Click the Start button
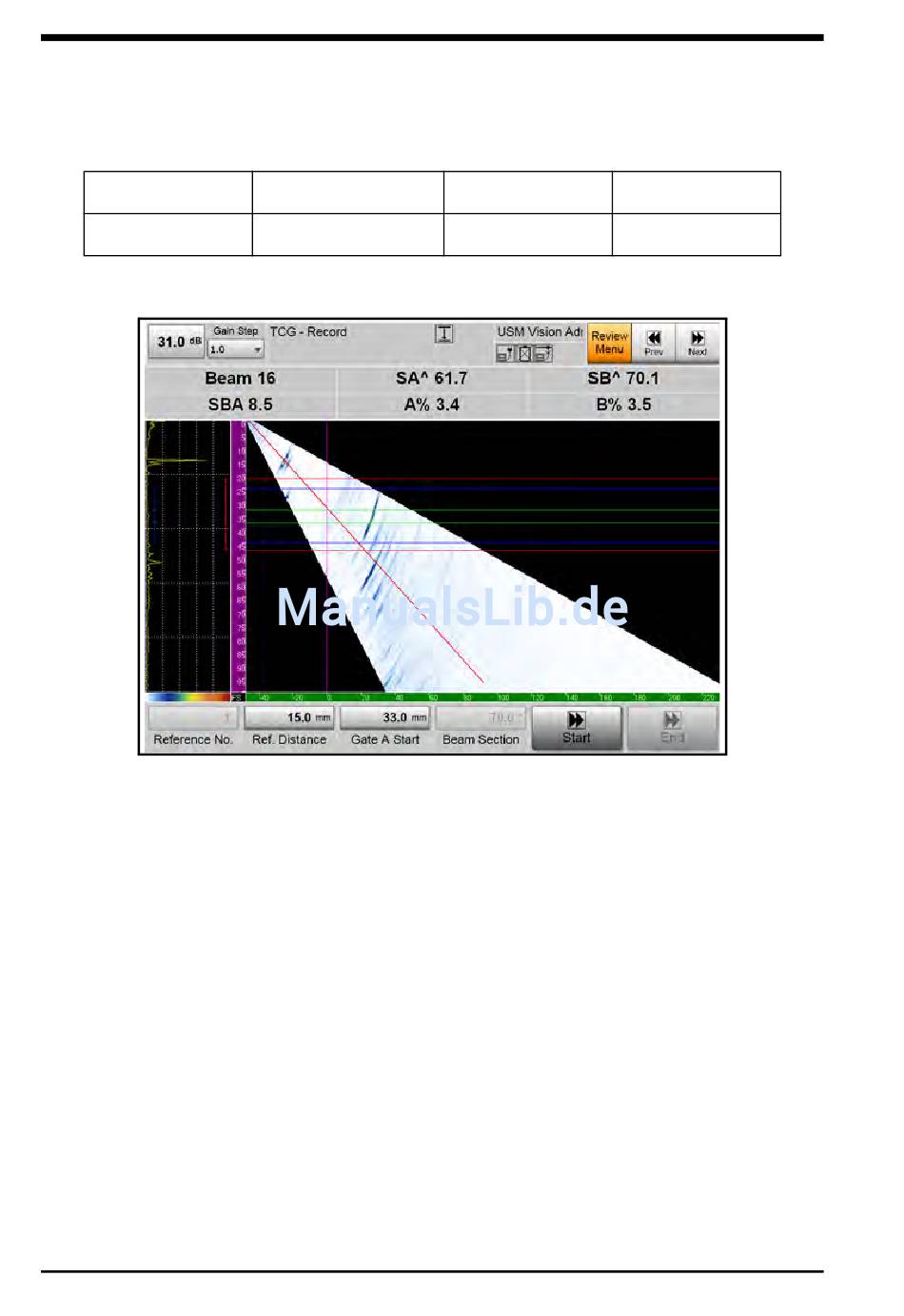Image resolution: width=904 pixels, height=1316 pixels. click(x=577, y=728)
